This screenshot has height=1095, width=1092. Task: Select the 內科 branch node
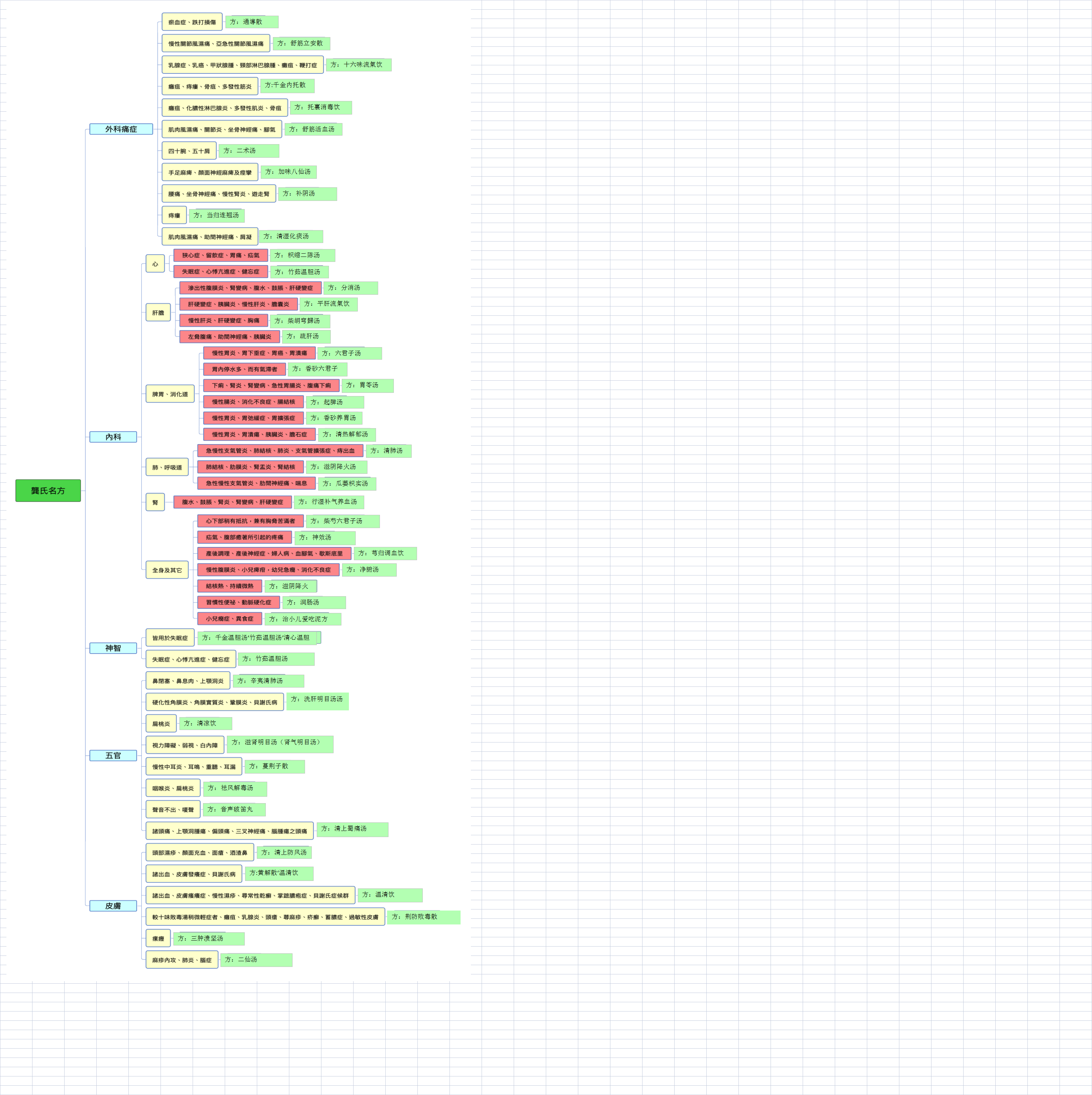(113, 437)
